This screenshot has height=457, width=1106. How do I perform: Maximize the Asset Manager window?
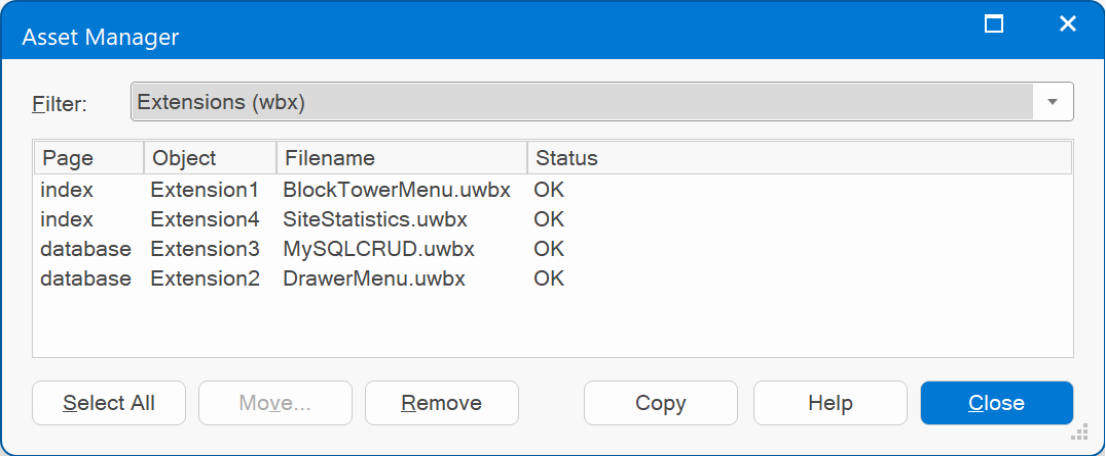coord(994,24)
